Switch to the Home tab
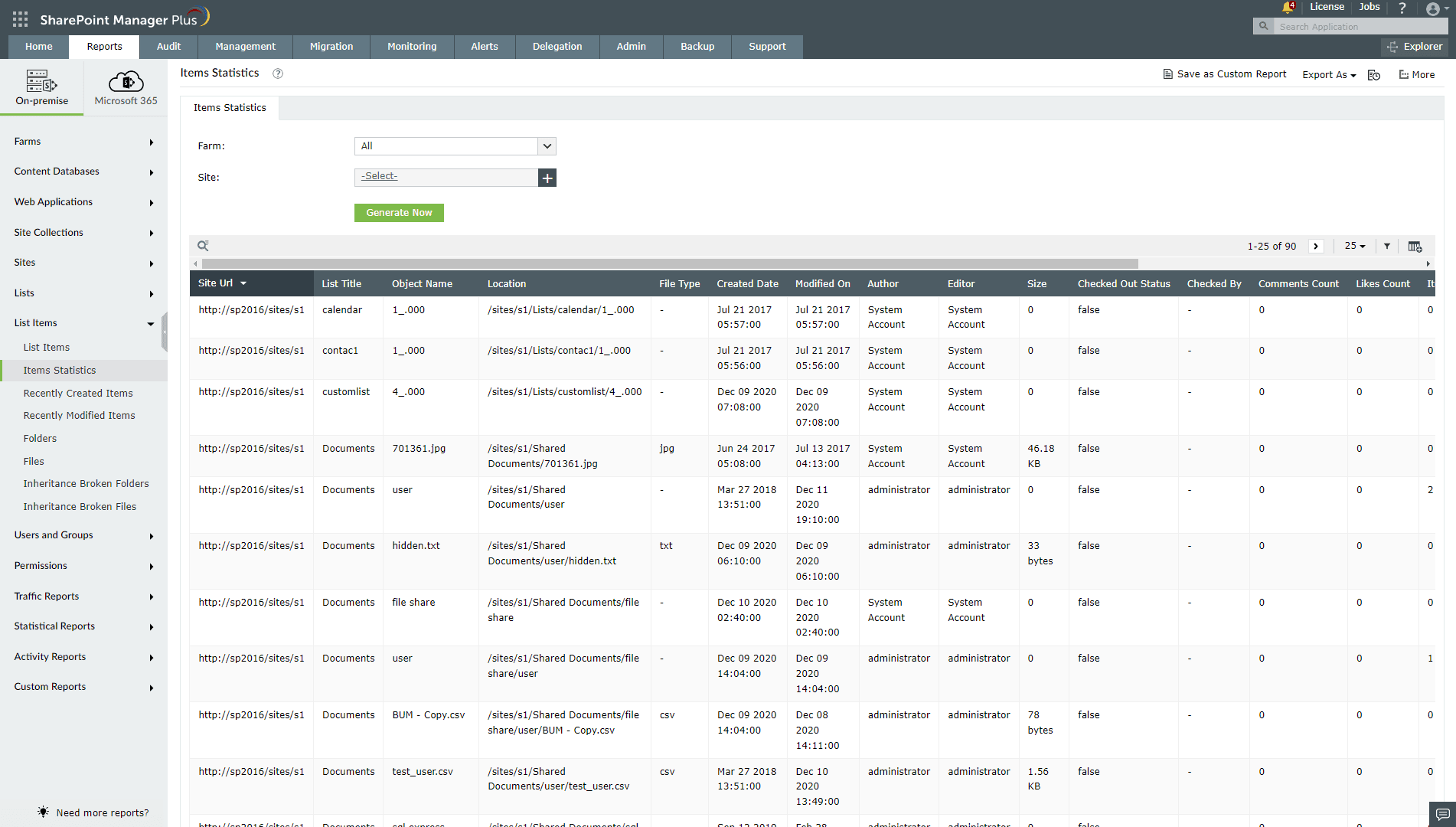This screenshot has height=827, width=1456. [x=39, y=47]
